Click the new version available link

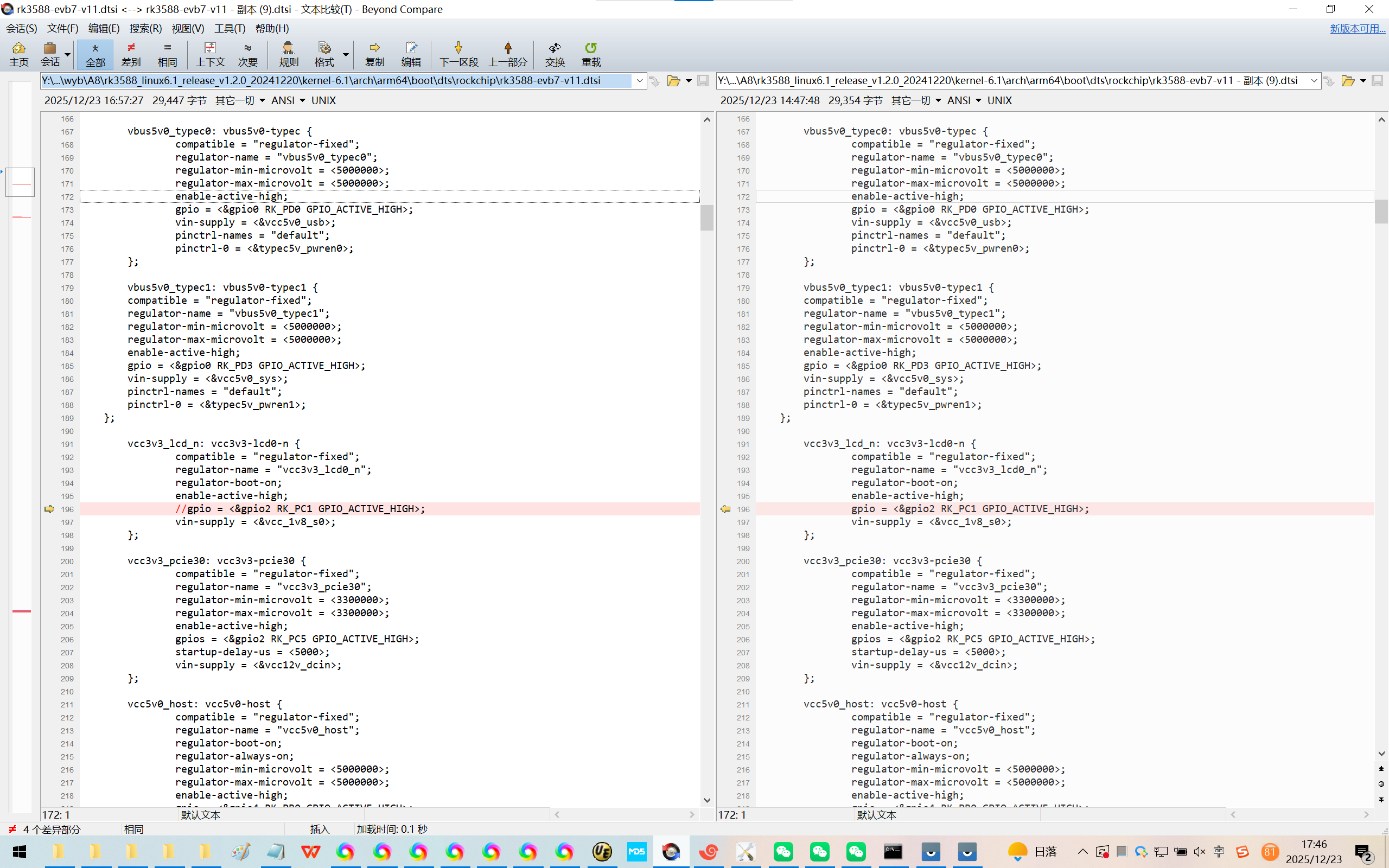click(1357, 28)
